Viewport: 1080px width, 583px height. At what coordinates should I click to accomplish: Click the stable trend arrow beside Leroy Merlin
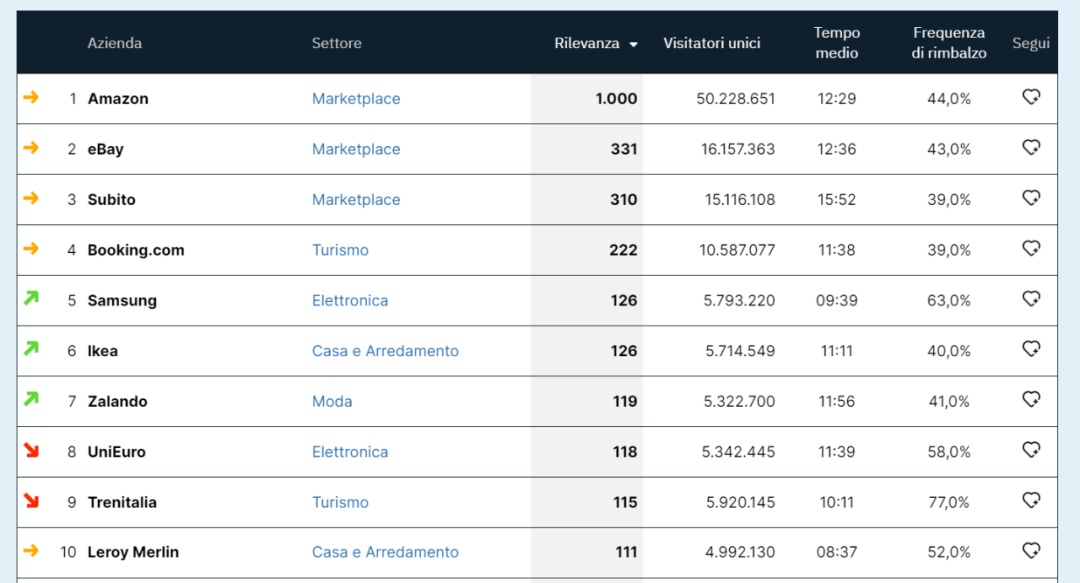[31, 551]
